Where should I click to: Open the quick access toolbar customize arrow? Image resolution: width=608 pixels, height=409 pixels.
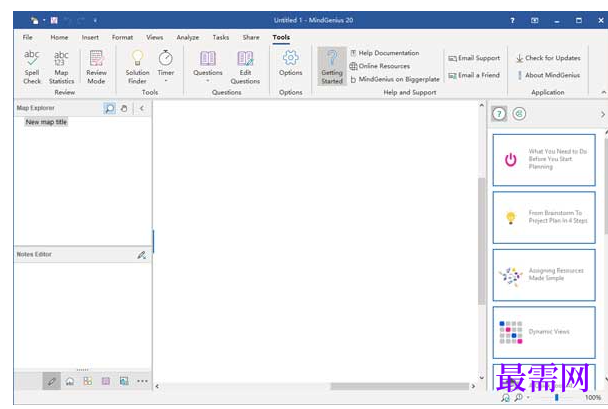pyautogui.click(x=95, y=20)
